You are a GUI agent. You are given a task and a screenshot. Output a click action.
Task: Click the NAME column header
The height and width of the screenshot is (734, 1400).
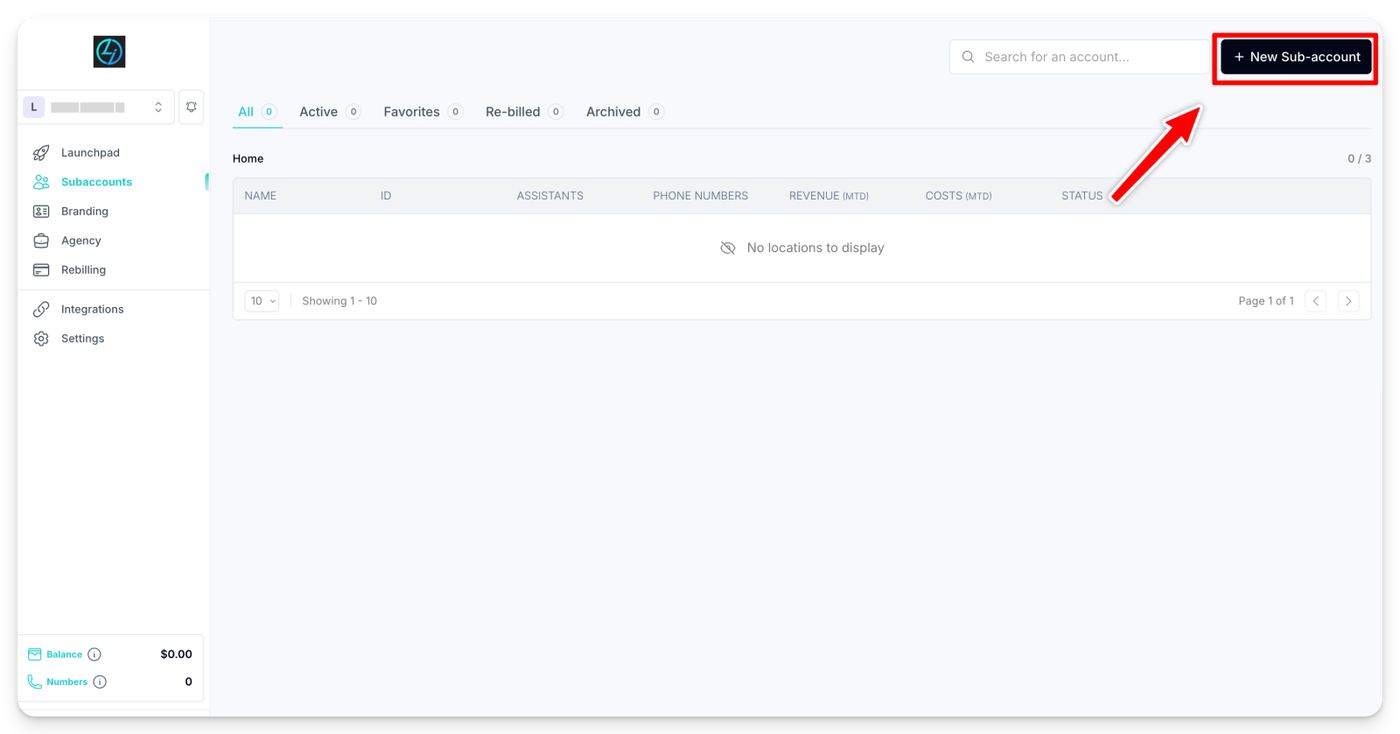(260, 196)
